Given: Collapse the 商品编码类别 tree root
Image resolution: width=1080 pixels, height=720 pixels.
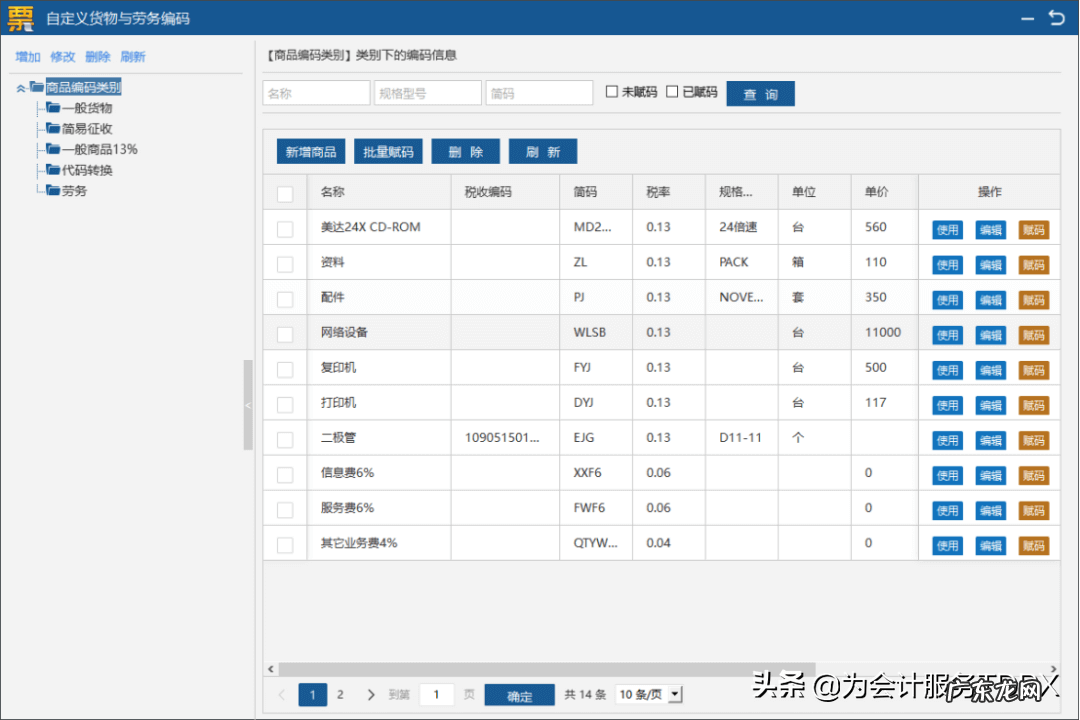Looking at the screenshot, I should [22, 87].
